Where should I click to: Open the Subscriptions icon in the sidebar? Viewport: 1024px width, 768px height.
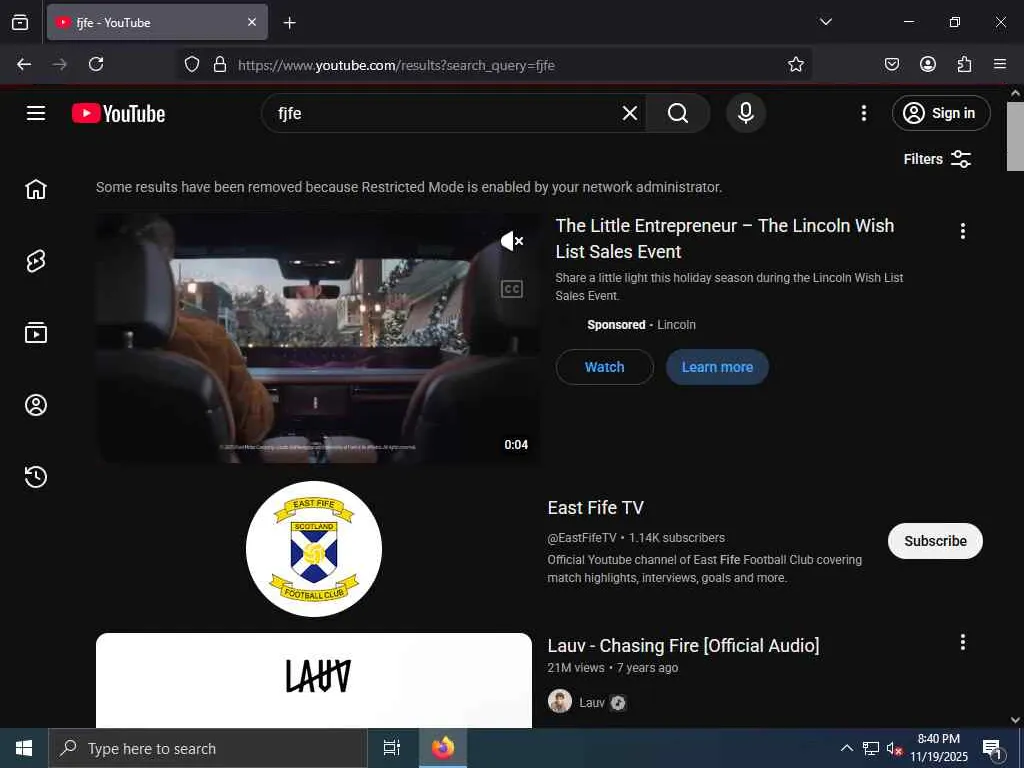(x=36, y=333)
